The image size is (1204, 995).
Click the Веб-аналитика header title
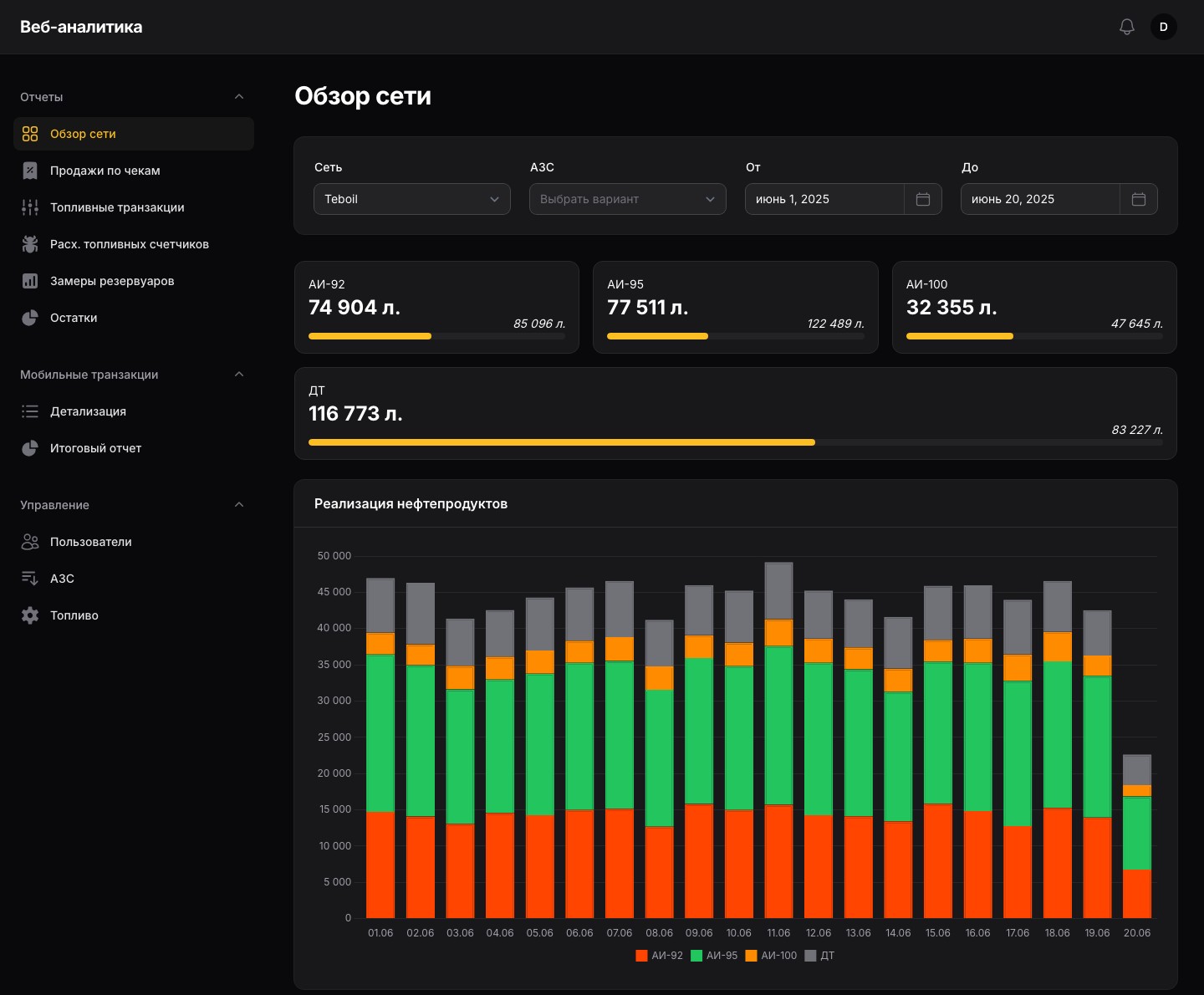81,27
